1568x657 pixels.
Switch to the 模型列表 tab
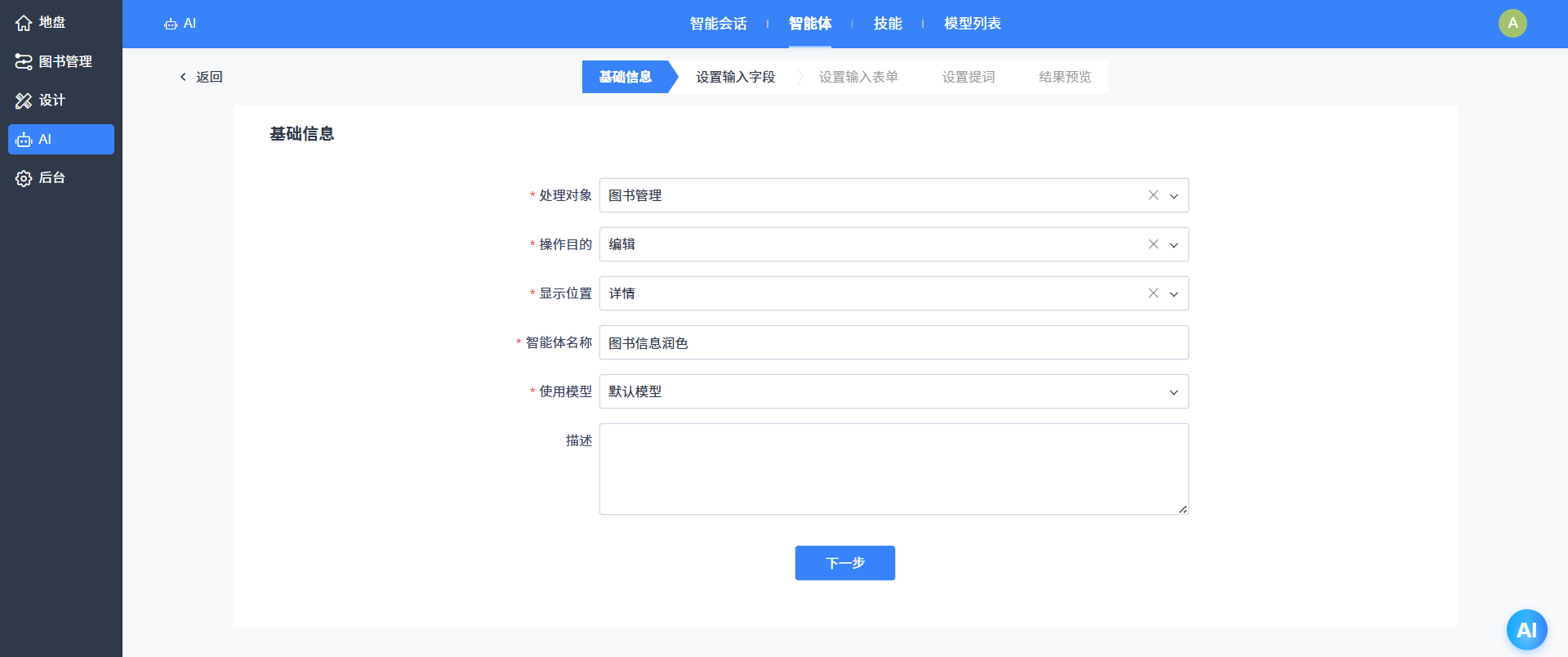973,24
